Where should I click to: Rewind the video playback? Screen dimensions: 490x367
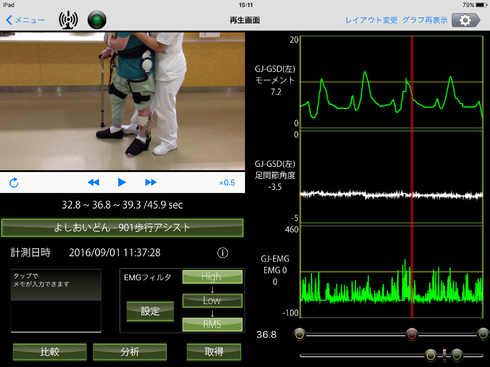[93, 182]
